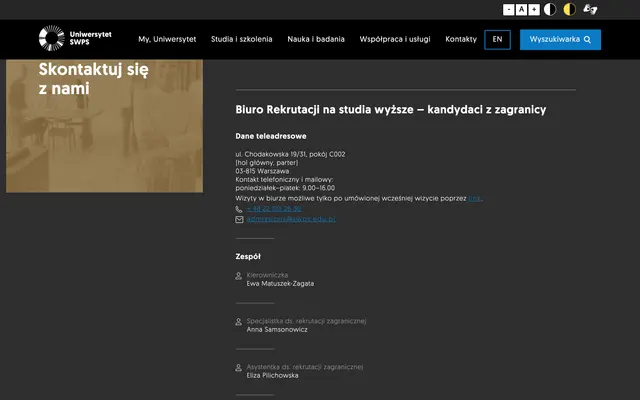The height and width of the screenshot is (400, 640).
Task: Toggle black-and-white contrast mode
Action: tap(550, 9)
